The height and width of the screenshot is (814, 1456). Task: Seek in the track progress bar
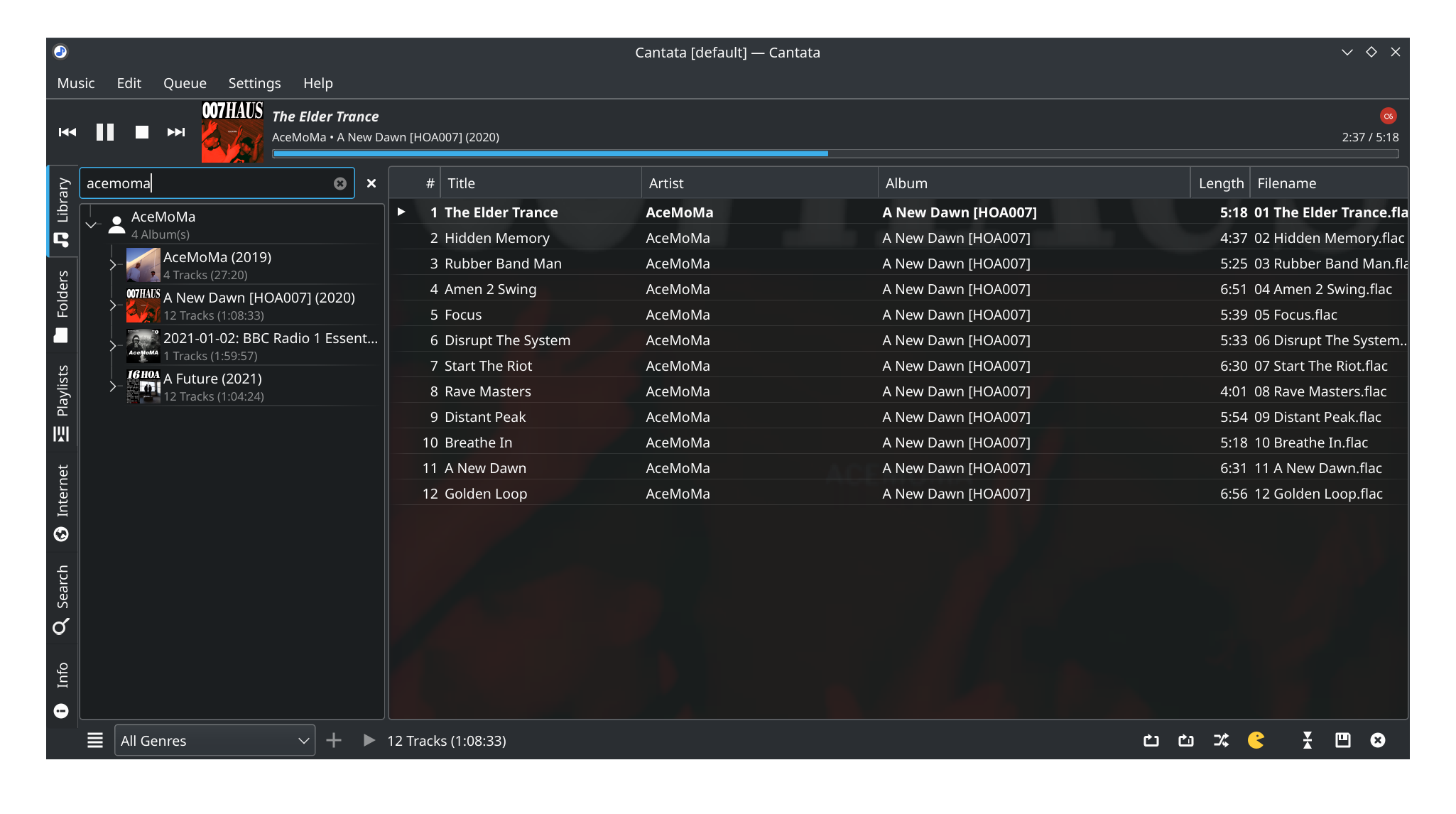(835, 153)
